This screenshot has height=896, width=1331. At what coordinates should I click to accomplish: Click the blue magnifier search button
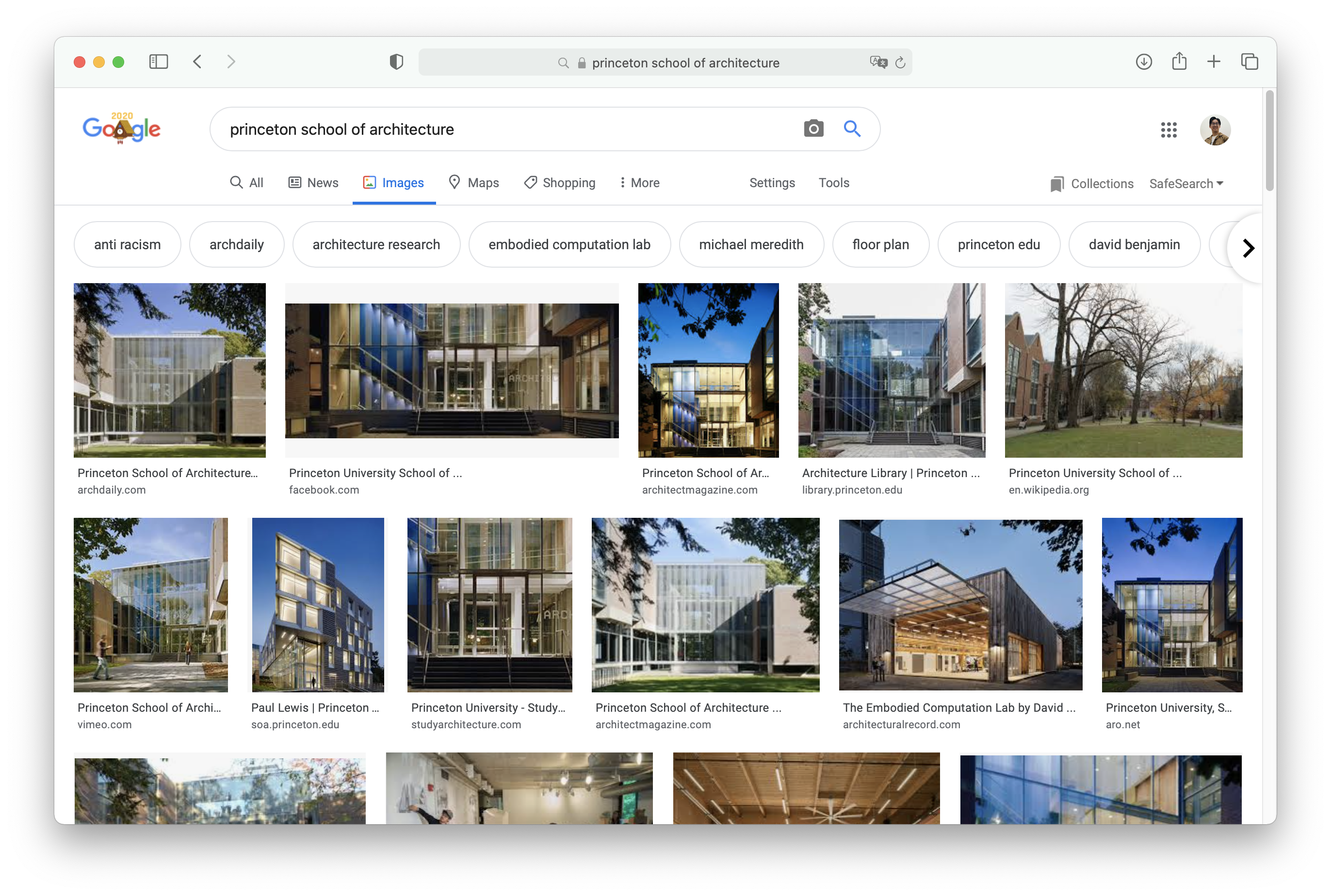852,128
